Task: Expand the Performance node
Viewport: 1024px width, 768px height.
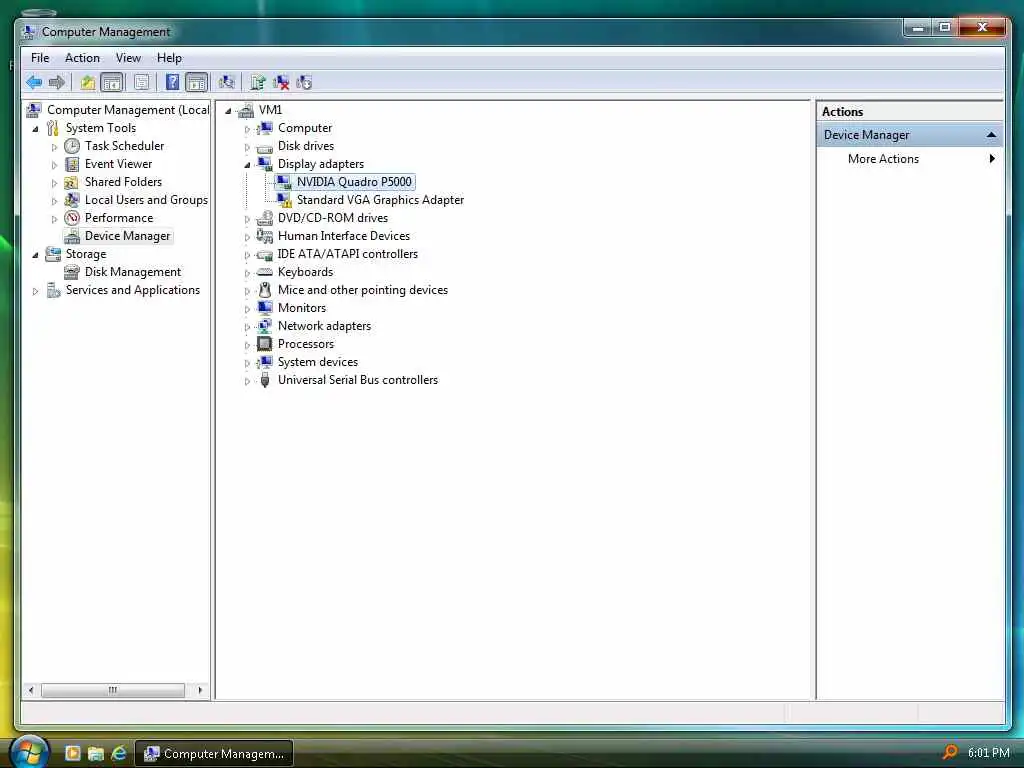Action: pos(54,219)
